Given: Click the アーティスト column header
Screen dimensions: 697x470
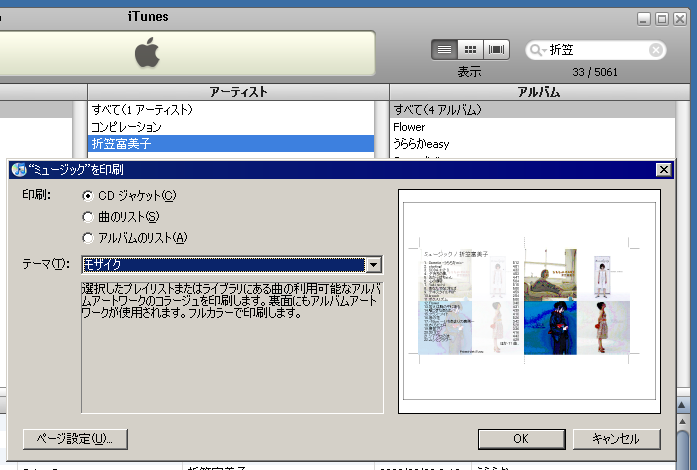Looking at the screenshot, I should point(238,92).
